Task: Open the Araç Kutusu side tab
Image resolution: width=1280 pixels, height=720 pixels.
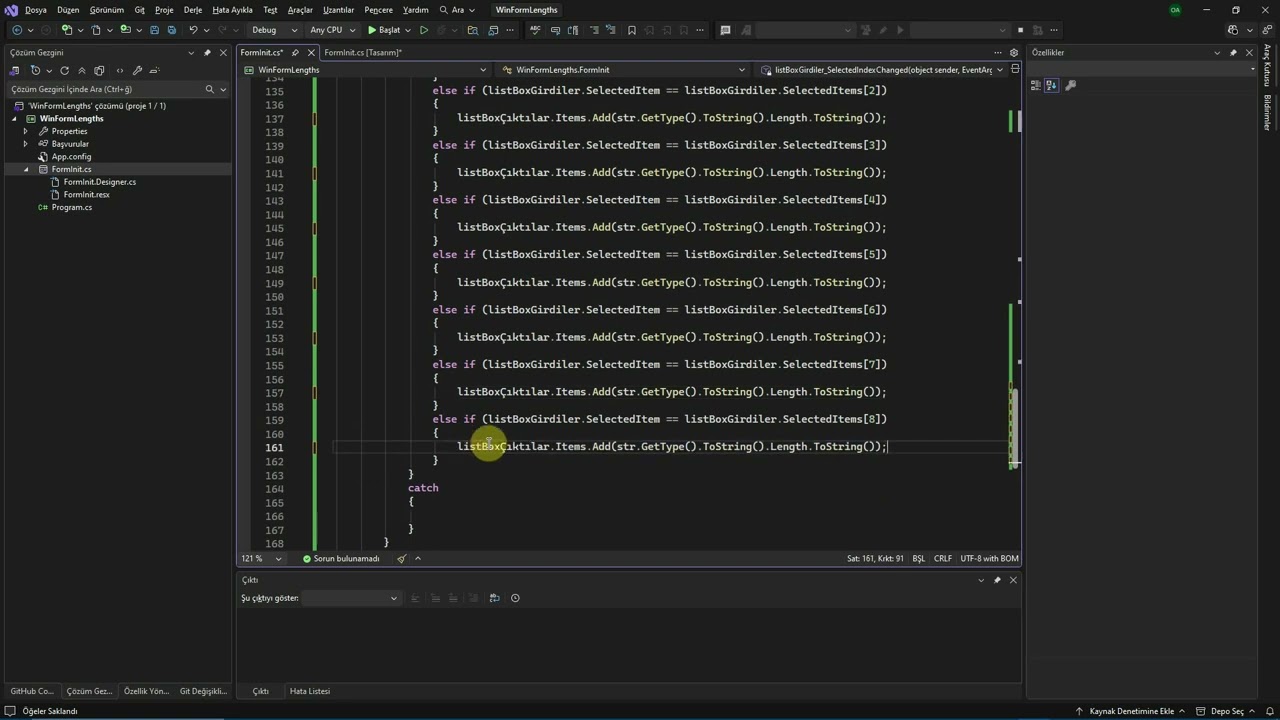Action: point(1267,66)
